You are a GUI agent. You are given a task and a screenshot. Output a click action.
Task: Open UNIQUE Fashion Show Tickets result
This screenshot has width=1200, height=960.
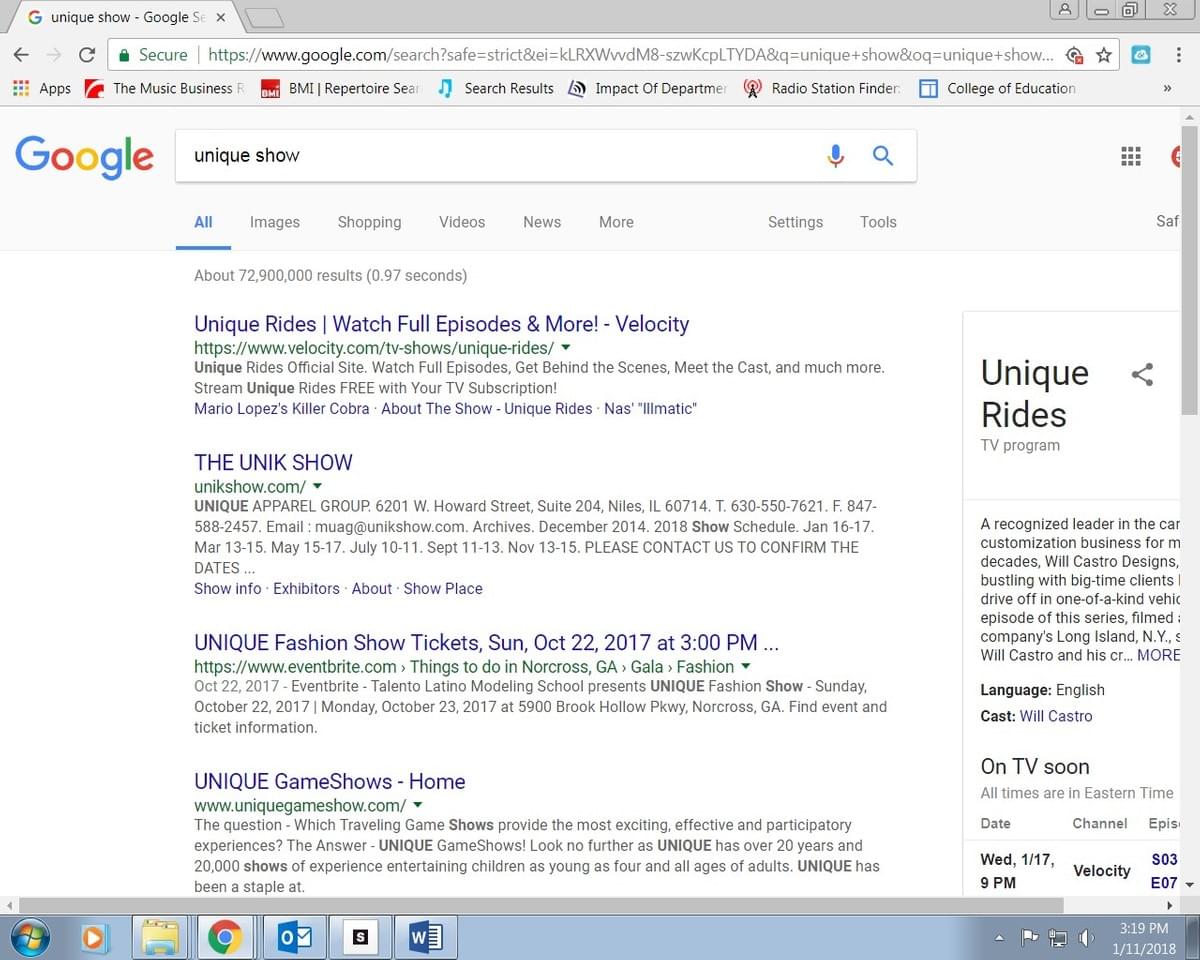(486, 642)
